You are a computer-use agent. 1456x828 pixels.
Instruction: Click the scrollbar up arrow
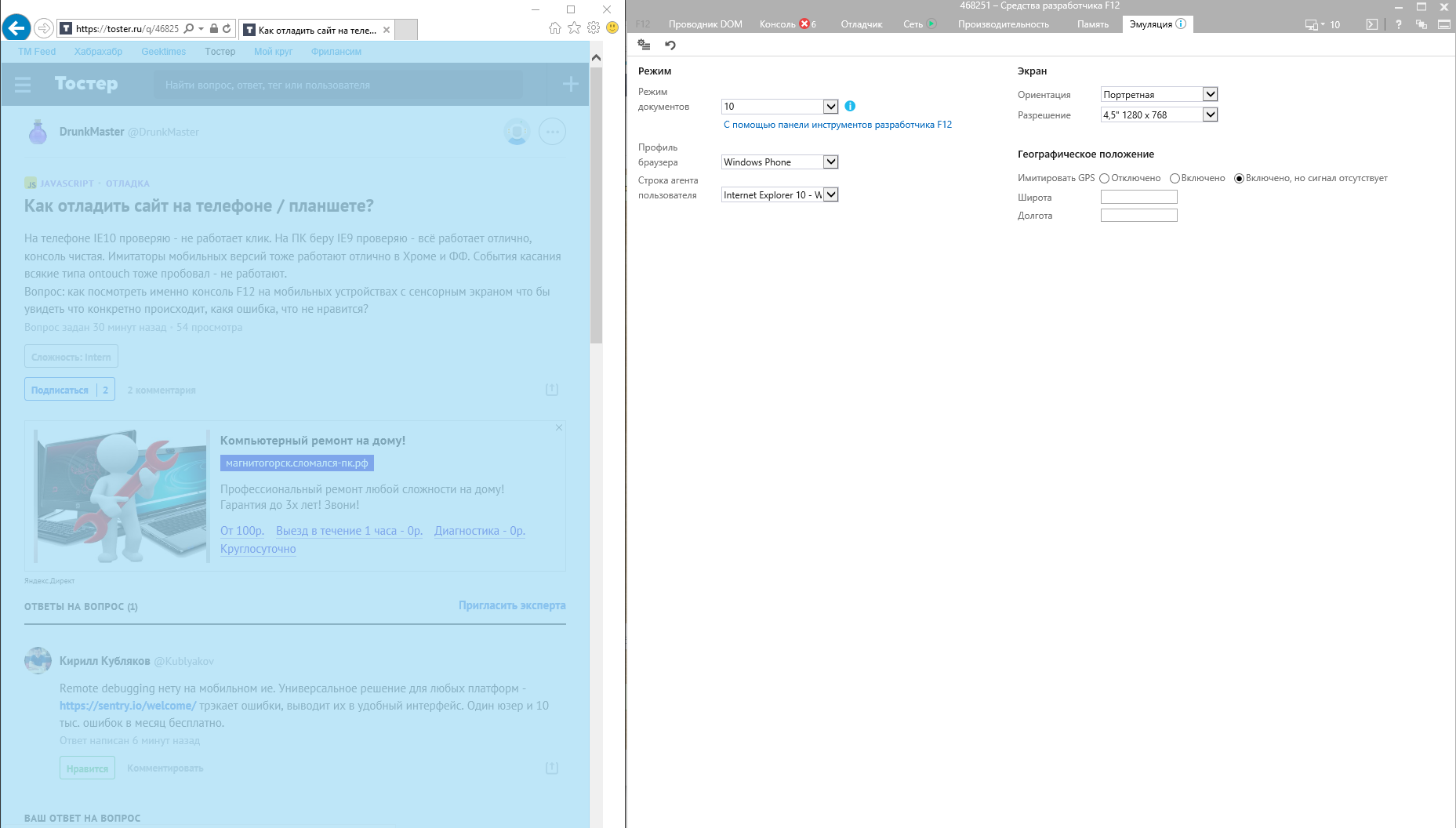pyautogui.click(x=596, y=57)
